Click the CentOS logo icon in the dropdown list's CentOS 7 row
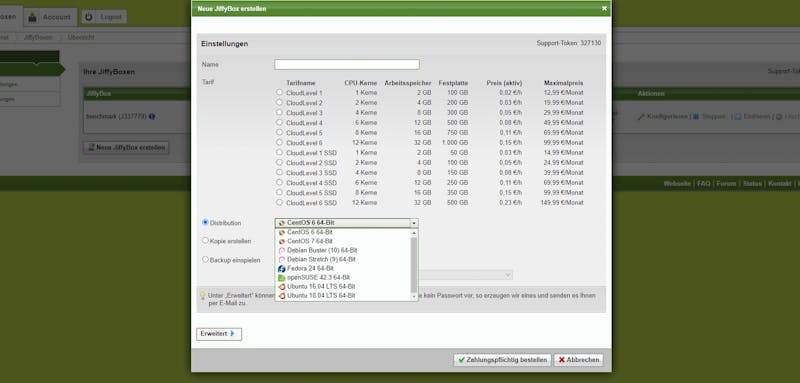800x383 pixels. coord(282,241)
